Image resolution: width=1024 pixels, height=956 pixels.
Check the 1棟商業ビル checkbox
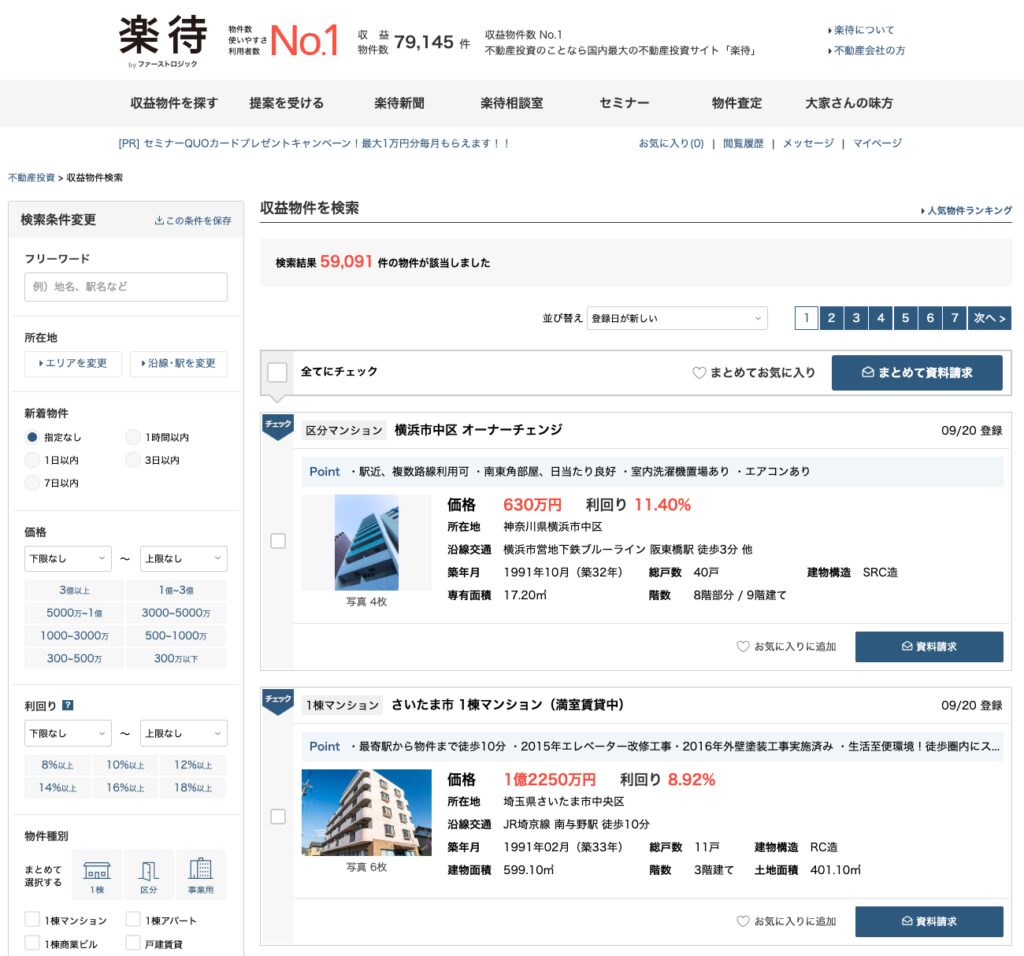click(32, 942)
